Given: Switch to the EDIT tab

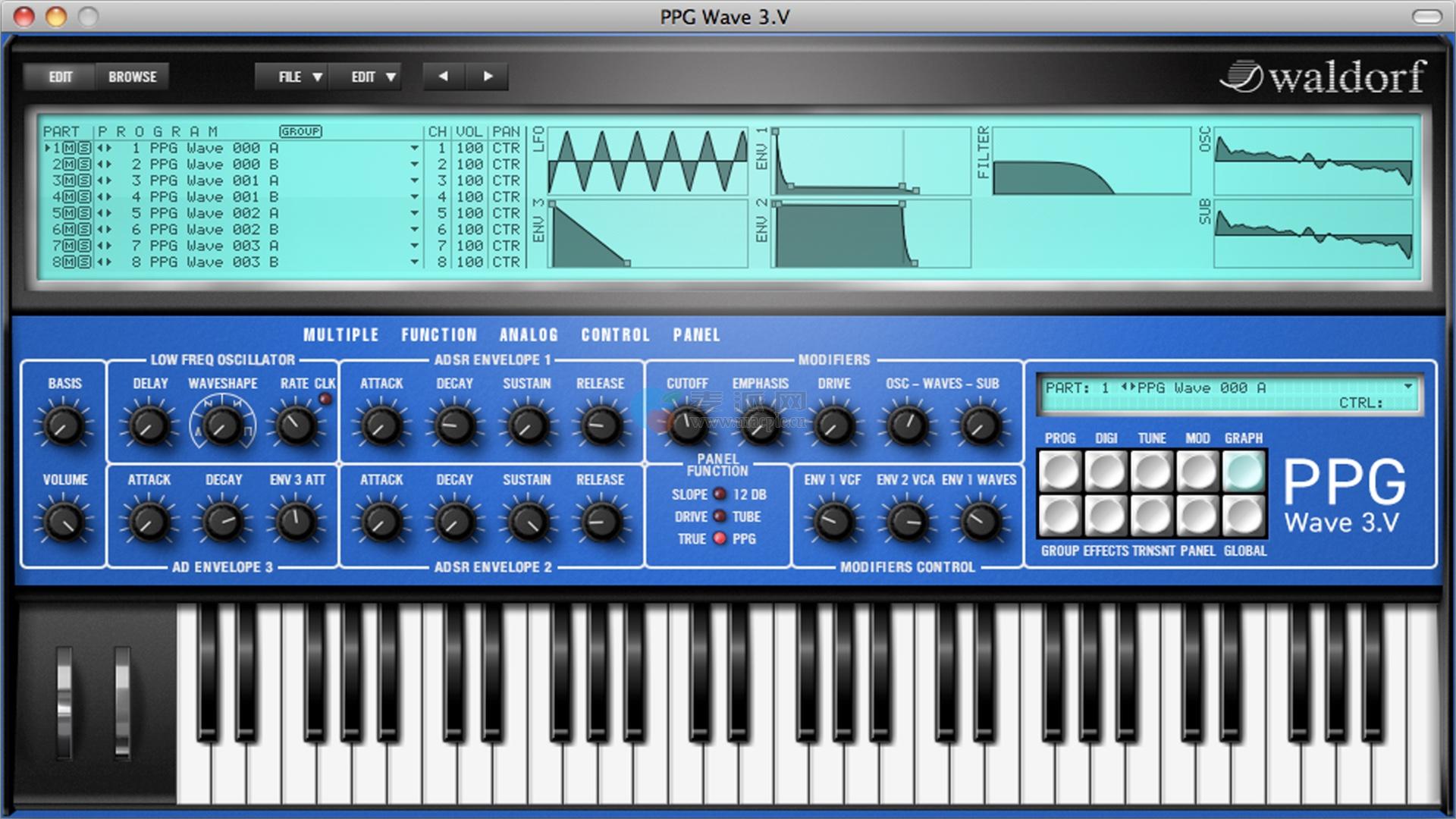Looking at the screenshot, I should point(60,77).
